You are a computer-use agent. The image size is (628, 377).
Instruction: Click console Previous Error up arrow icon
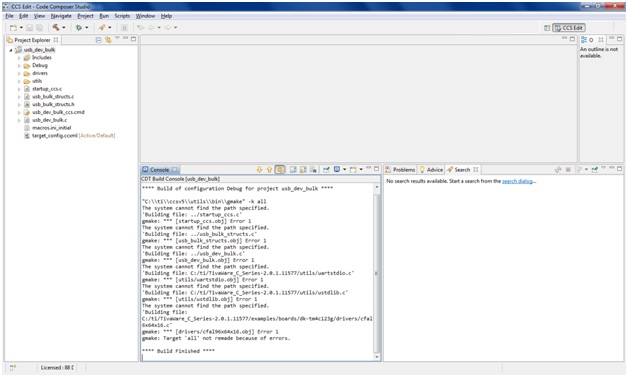click(x=269, y=169)
